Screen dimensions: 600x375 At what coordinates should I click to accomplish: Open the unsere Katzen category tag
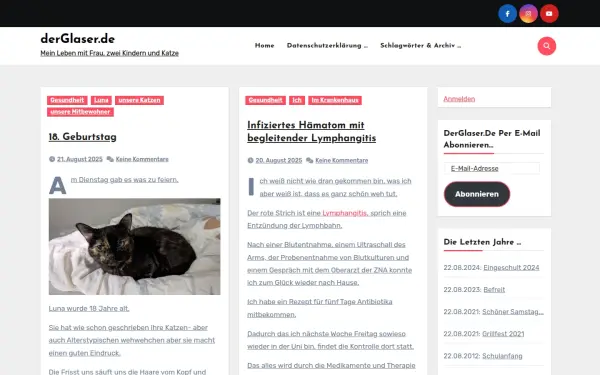[139, 100]
